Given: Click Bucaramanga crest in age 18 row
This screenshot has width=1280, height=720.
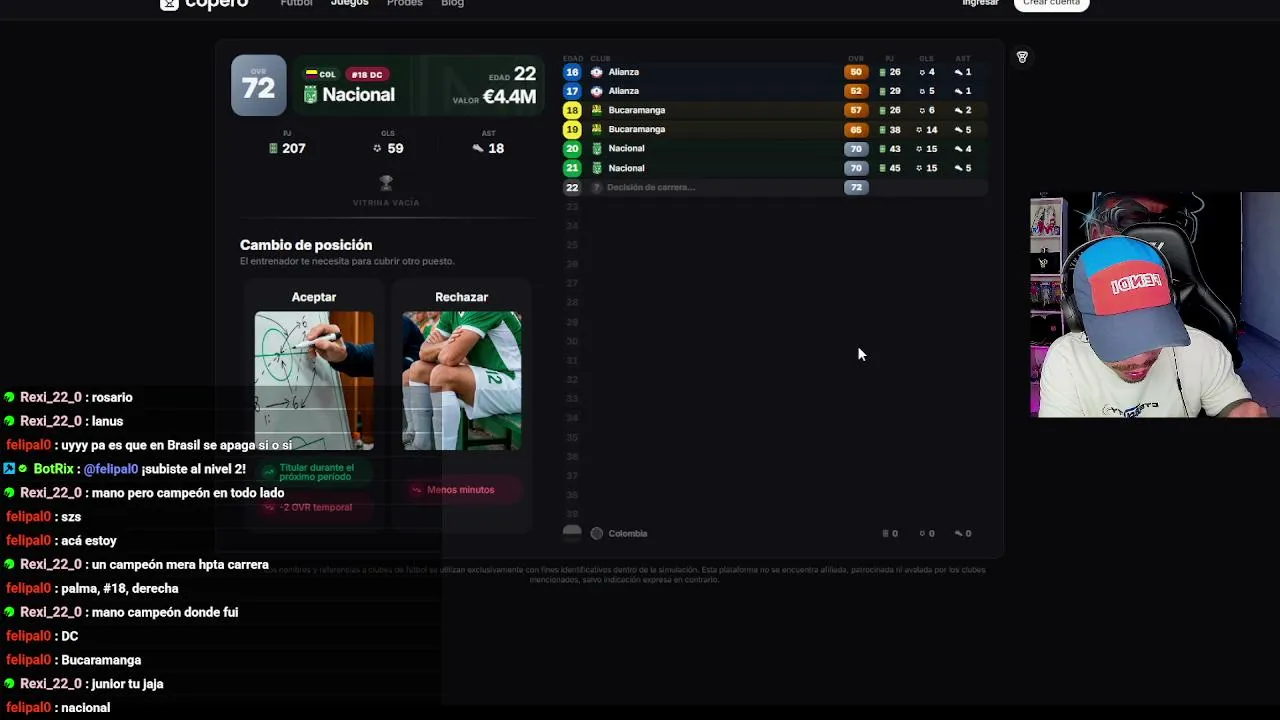Looking at the screenshot, I should tap(597, 110).
